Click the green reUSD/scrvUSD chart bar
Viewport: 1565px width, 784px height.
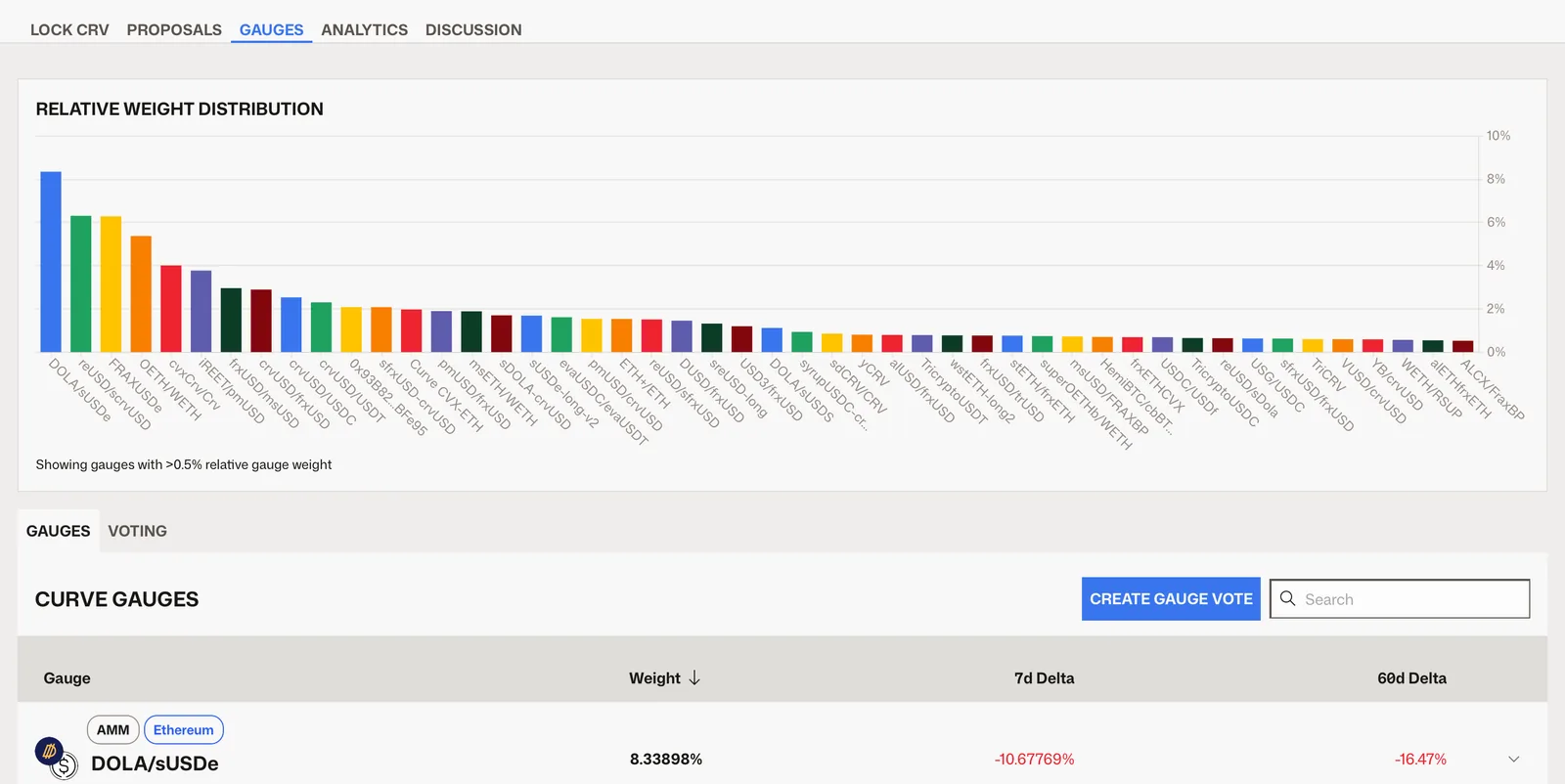coord(81,283)
